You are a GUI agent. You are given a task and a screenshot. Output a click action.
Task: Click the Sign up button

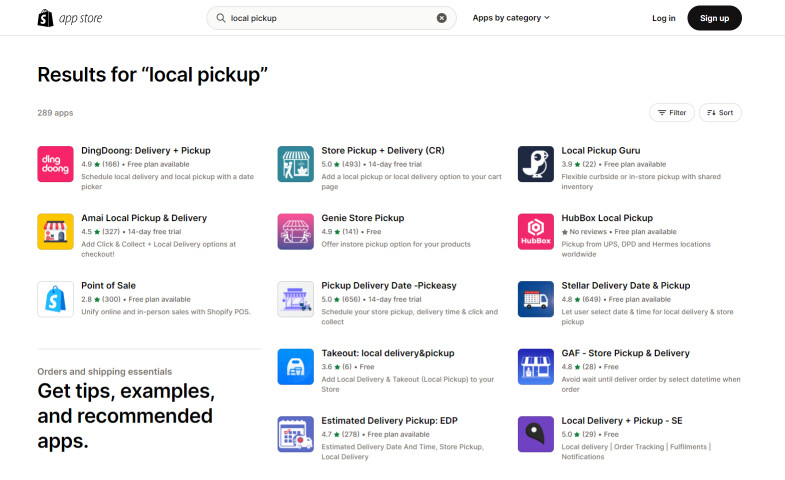click(x=714, y=18)
